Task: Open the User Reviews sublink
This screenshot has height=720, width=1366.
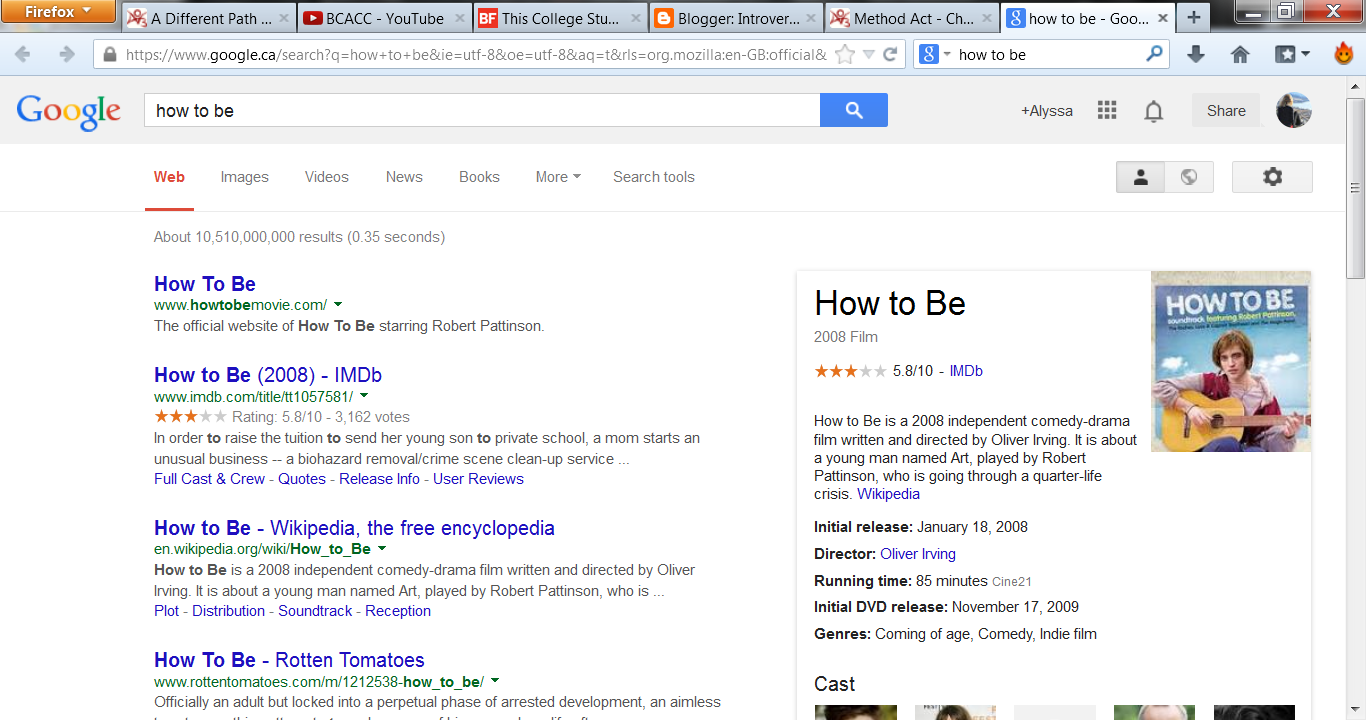Action: [x=478, y=479]
